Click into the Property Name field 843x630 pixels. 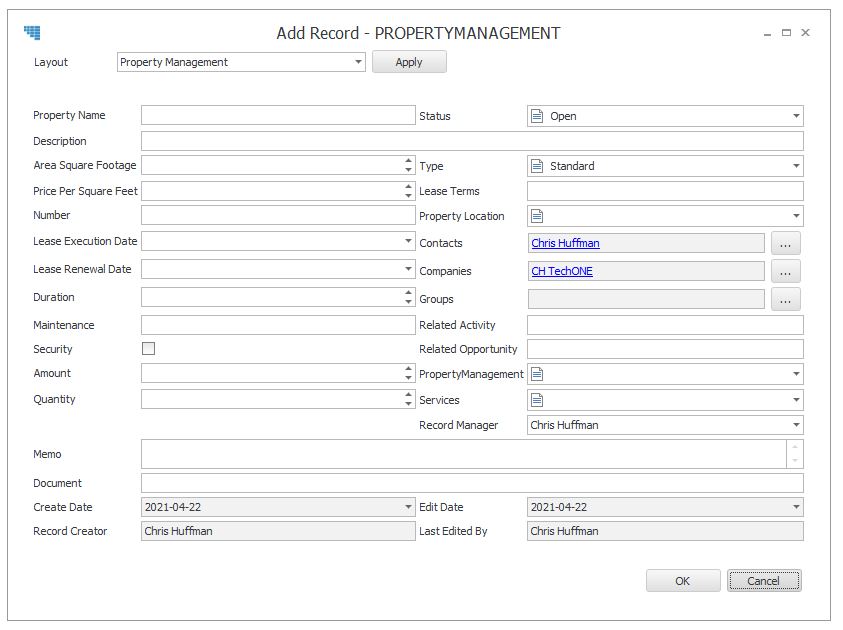[278, 115]
